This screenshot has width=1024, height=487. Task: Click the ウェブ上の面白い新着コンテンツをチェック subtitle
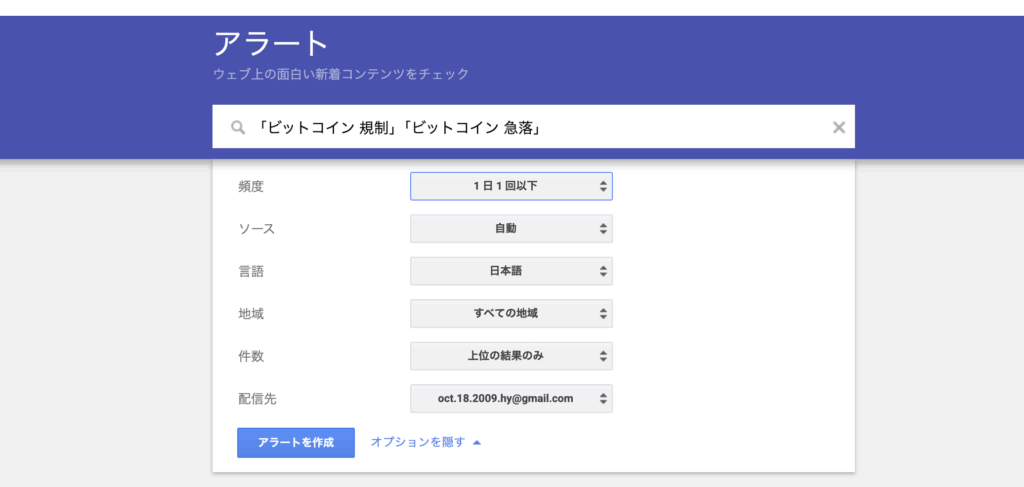341,74
